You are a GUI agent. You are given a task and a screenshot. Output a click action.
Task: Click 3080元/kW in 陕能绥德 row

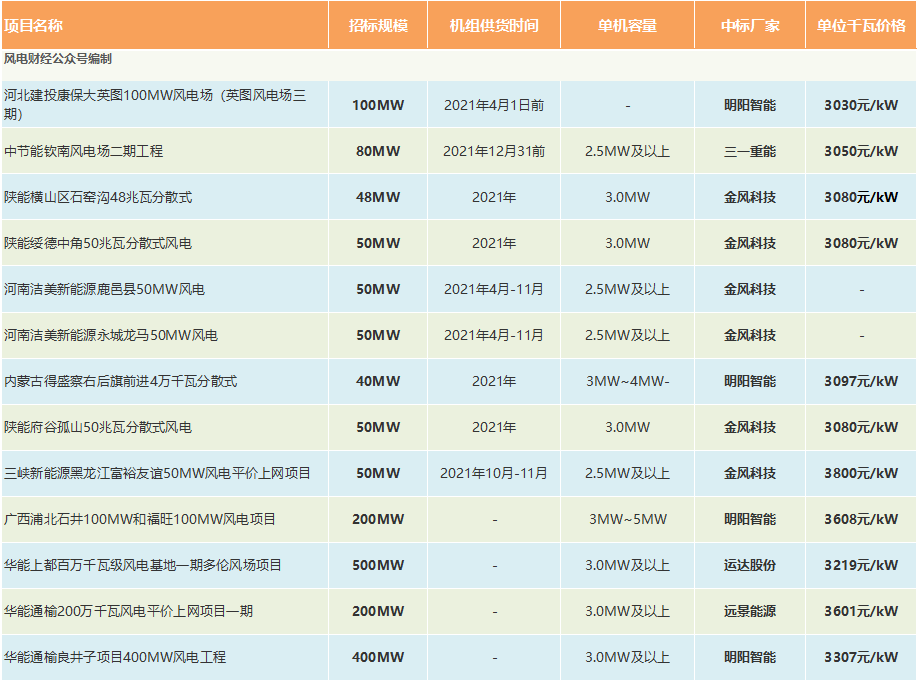tap(861, 243)
